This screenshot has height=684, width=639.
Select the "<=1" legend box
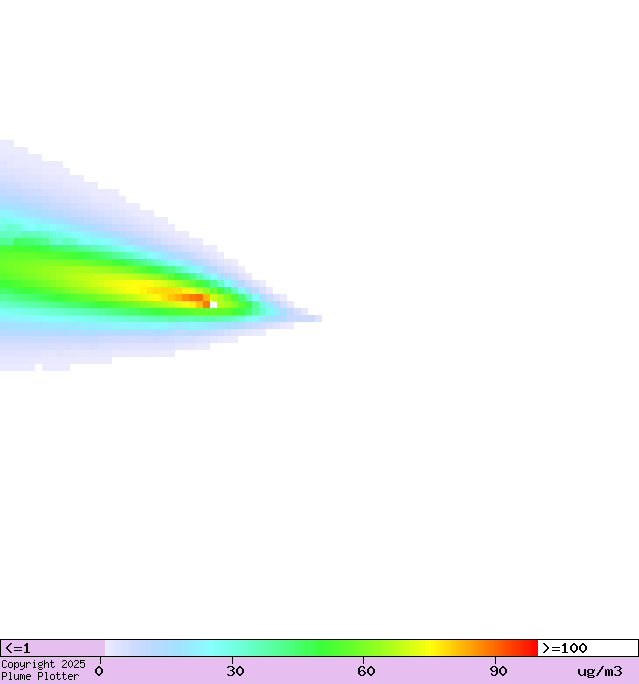pos(52,648)
